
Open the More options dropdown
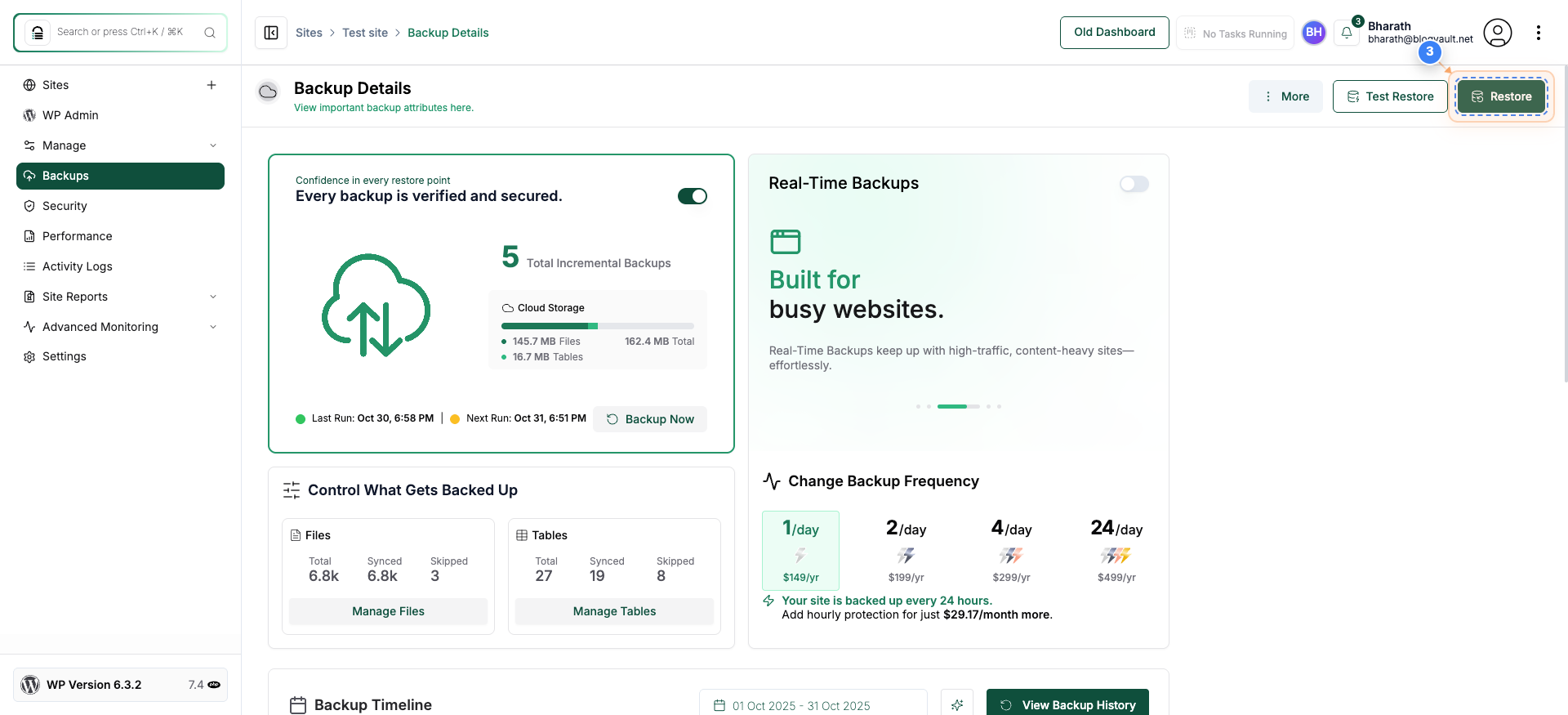tap(1285, 96)
